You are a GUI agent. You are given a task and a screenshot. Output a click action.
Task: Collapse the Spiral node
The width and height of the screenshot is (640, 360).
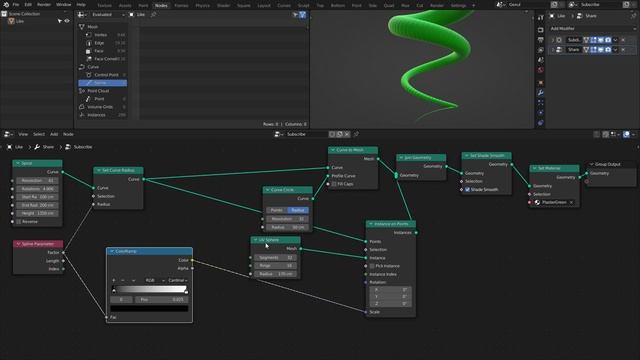click(18, 163)
